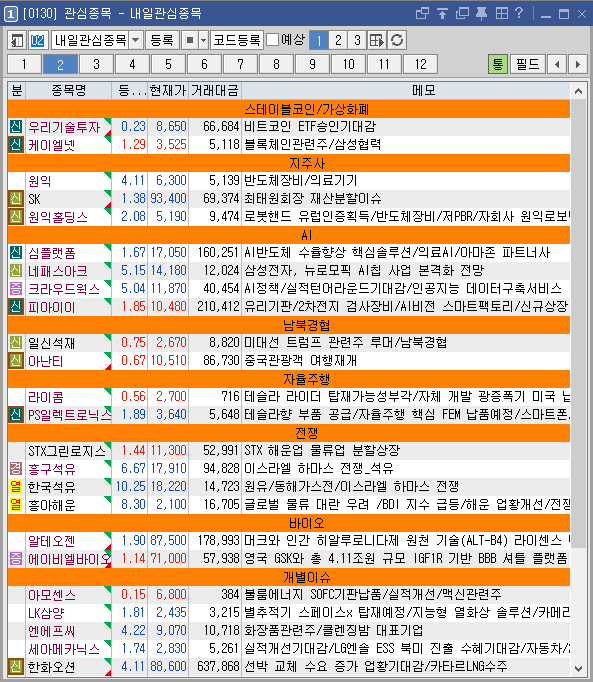This screenshot has width=593, height=682.
Task: Click the 증 badge next to 에이비엘바이오
Action: point(16,558)
